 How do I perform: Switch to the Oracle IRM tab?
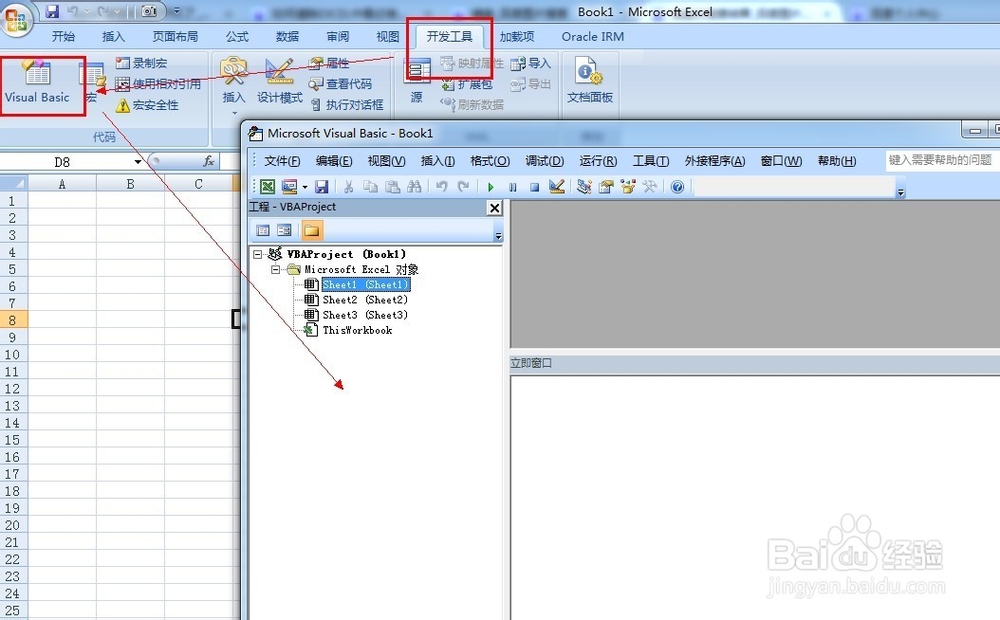pyautogui.click(x=592, y=36)
